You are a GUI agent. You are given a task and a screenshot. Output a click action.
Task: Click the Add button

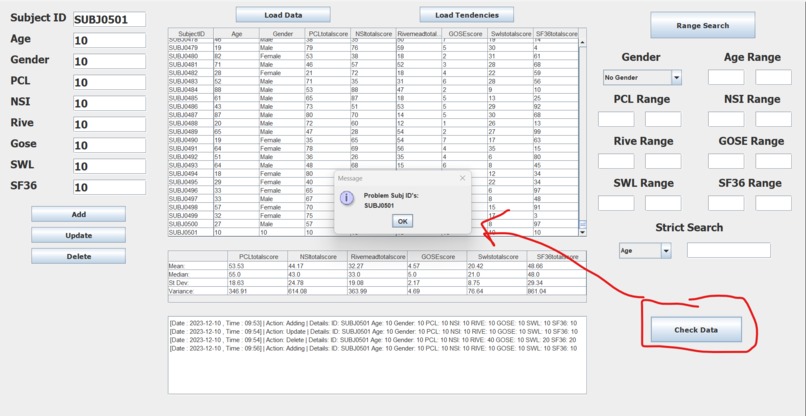79,214
